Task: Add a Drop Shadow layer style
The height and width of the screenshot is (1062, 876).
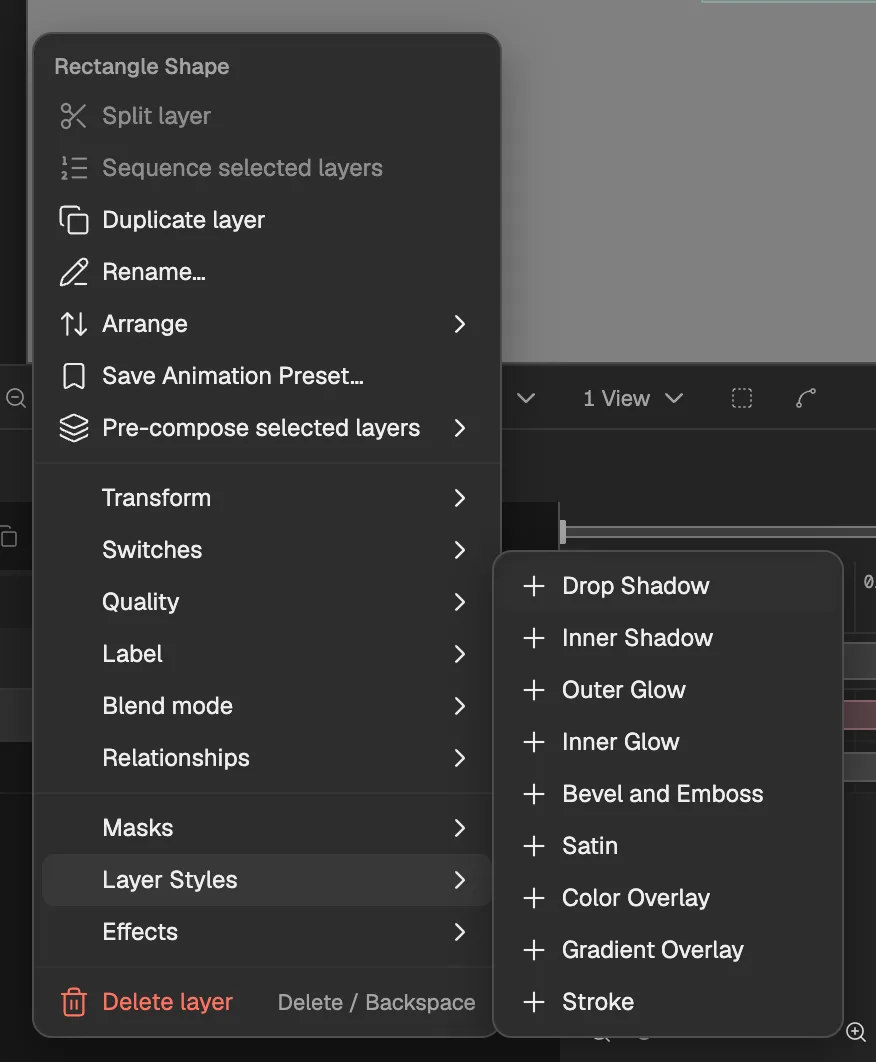Action: point(668,586)
